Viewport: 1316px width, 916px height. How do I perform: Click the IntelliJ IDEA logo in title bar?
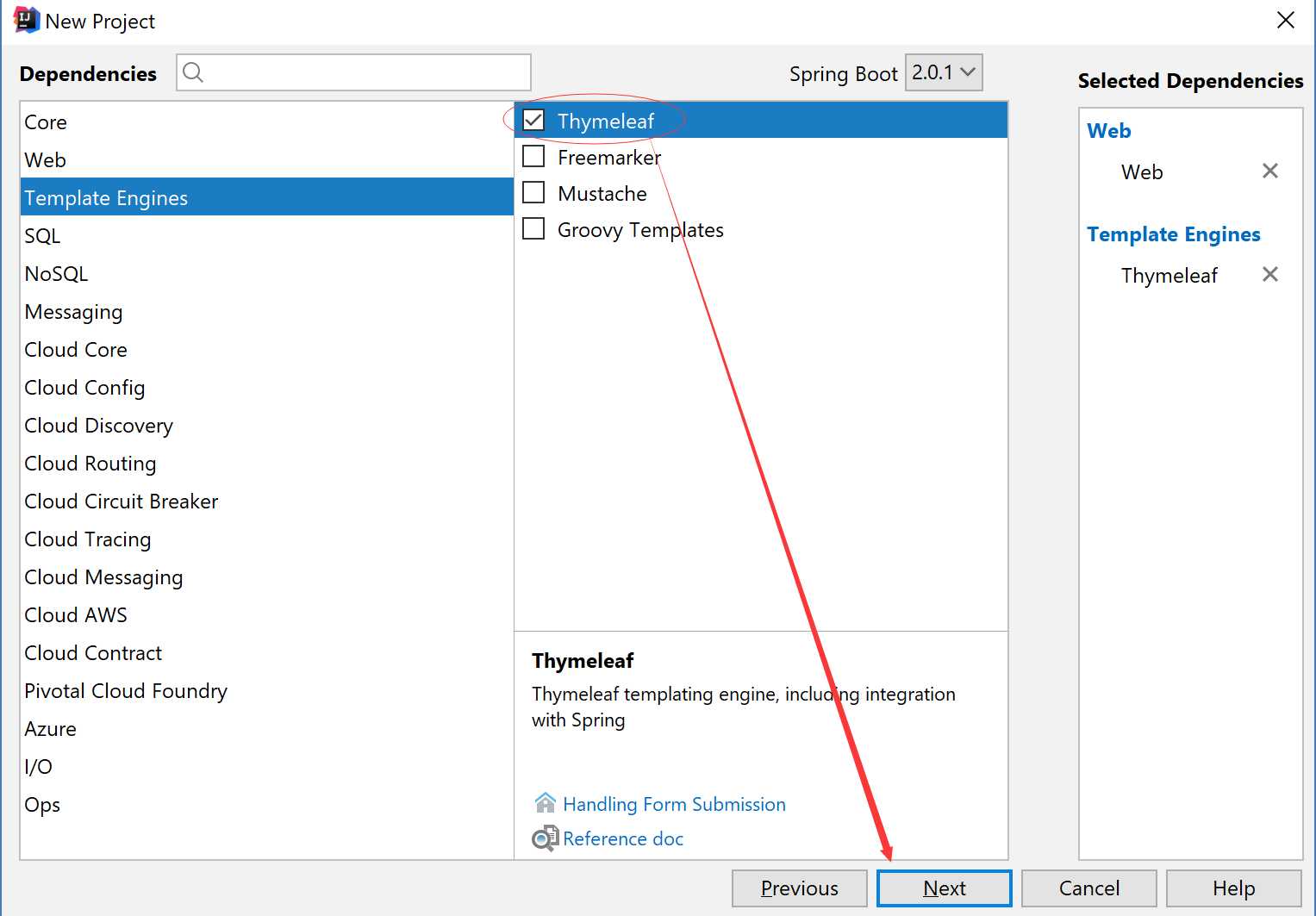point(26,21)
